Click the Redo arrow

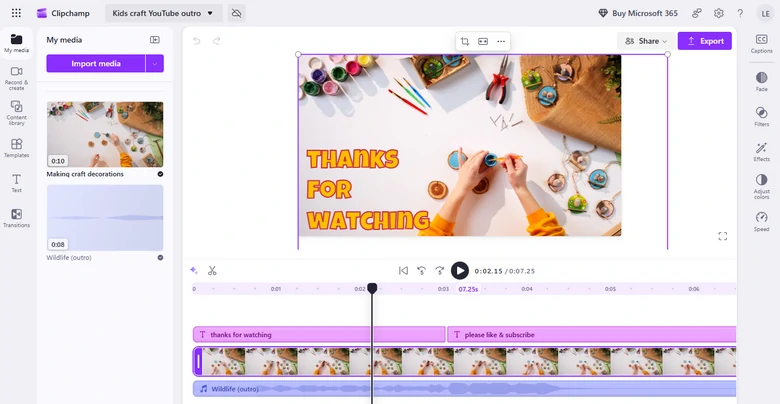(216, 41)
